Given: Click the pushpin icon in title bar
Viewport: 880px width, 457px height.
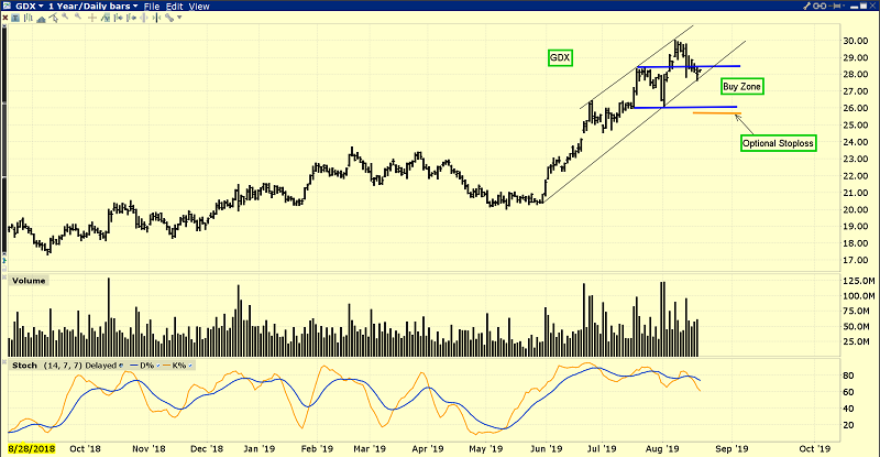Looking at the screenshot, I should pyautogui.click(x=835, y=6).
